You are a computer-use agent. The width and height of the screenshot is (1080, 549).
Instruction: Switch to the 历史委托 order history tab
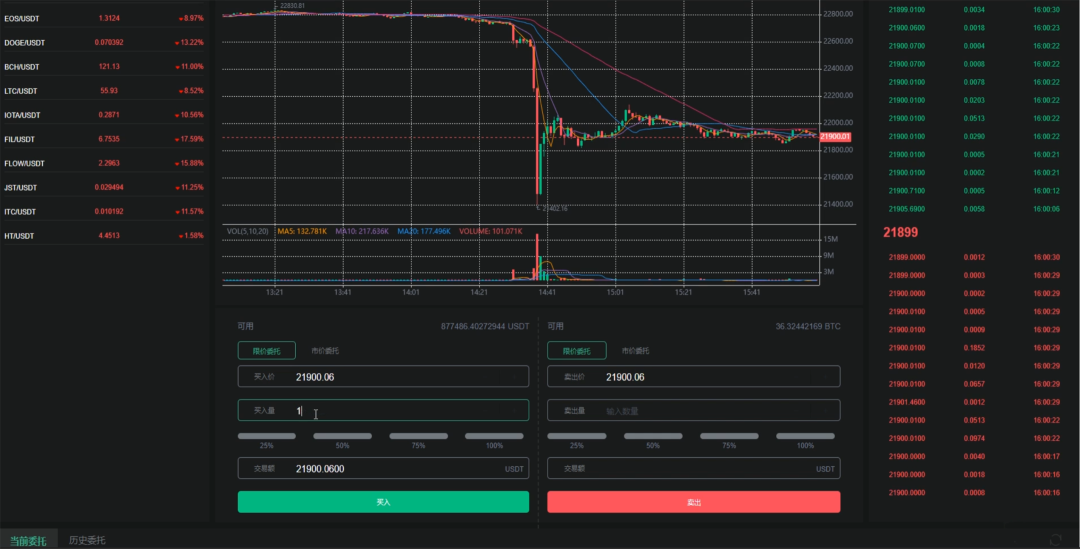pyautogui.click(x=87, y=541)
